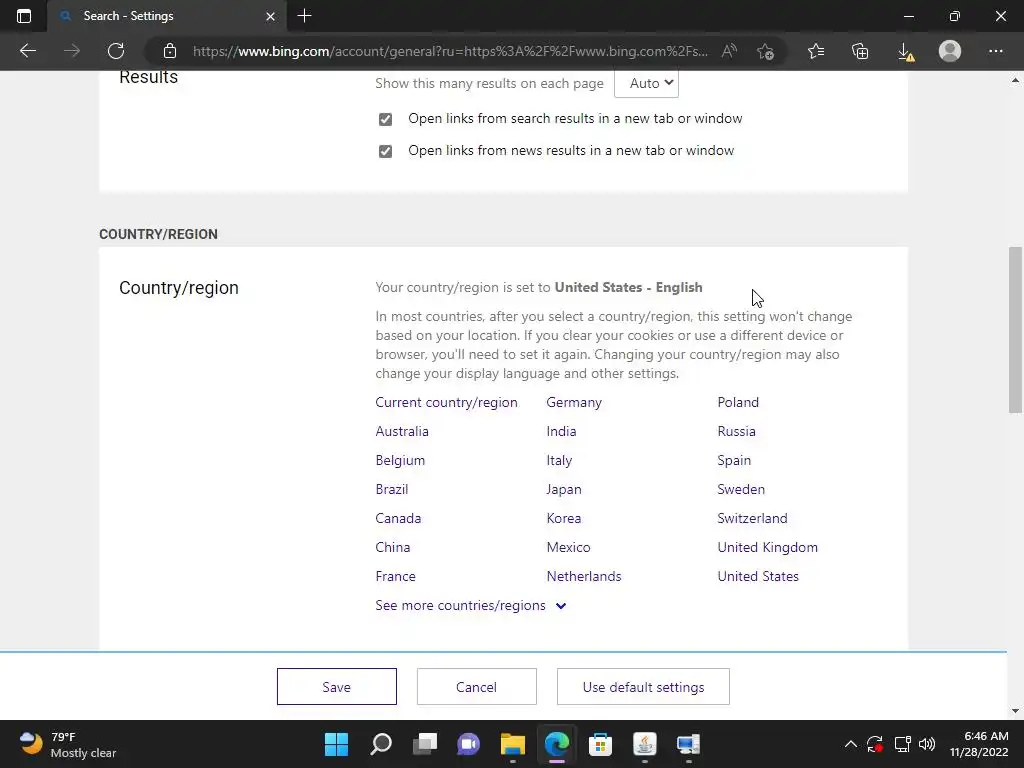
Task: Show hidden system tray icons
Action: pyautogui.click(x=850, y=744)
